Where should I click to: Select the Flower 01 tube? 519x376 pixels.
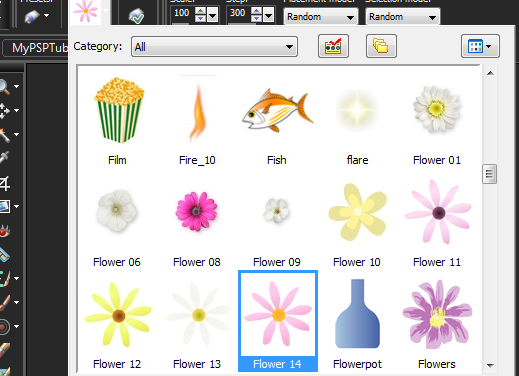pos(437,109)
